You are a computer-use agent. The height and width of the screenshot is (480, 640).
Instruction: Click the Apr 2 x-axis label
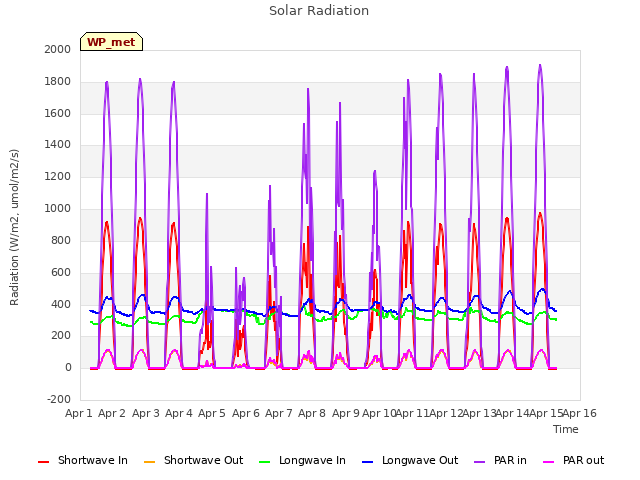[112, 413]
